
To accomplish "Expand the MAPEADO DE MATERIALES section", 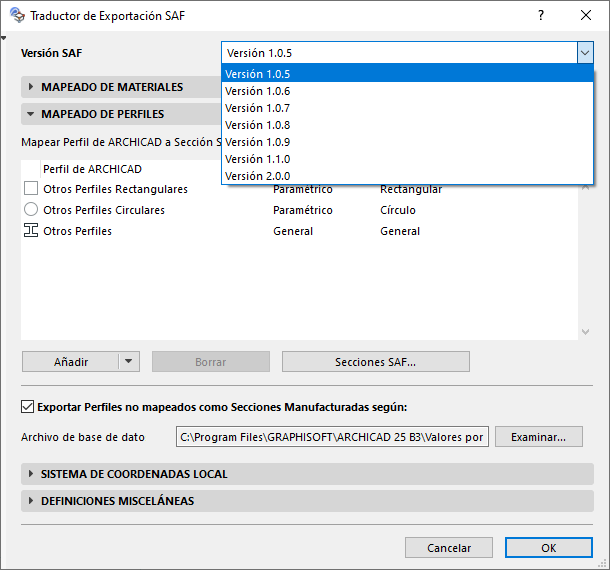I will point(31,87).
